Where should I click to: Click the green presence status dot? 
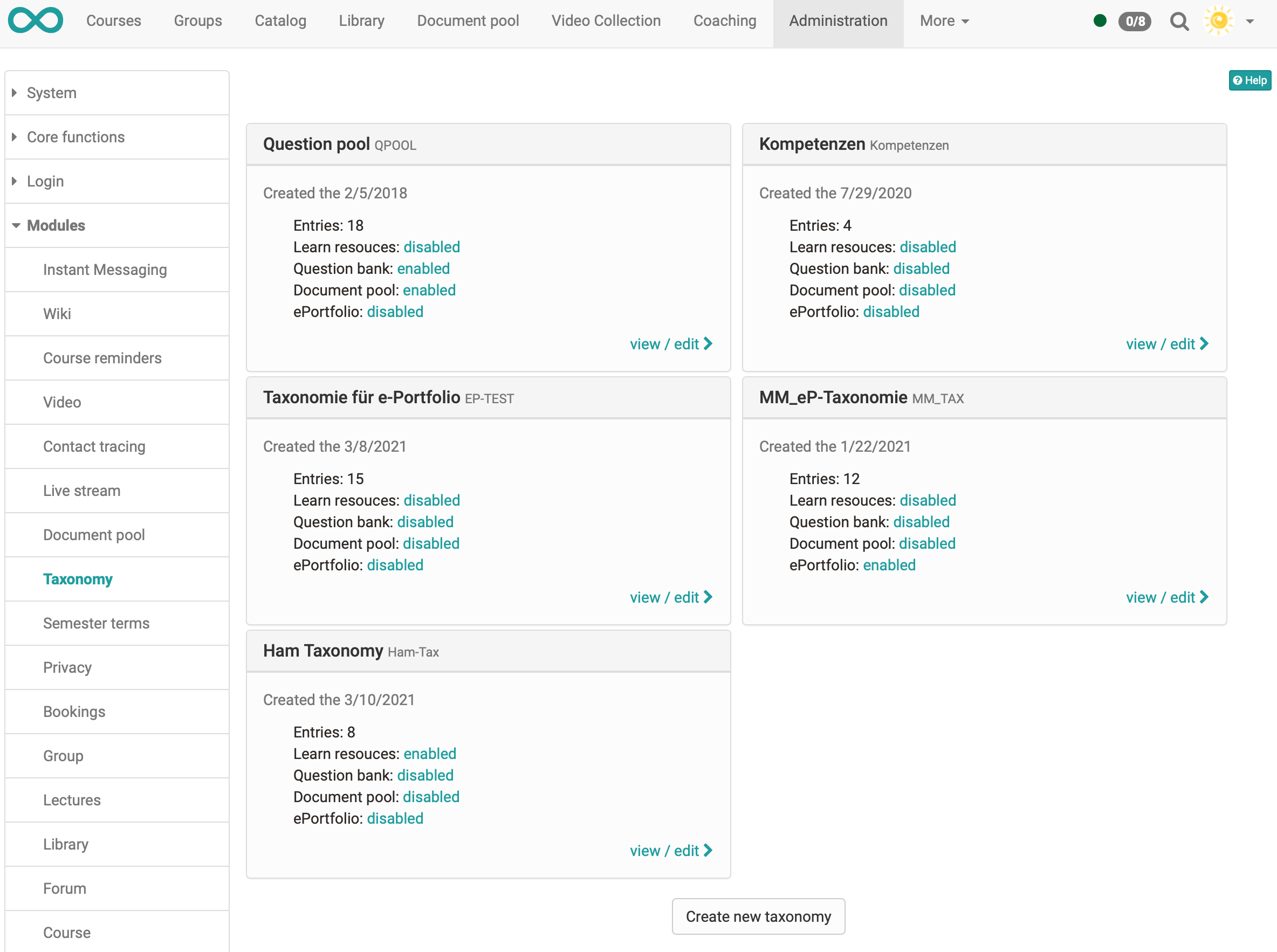(x=1100, y=20)
